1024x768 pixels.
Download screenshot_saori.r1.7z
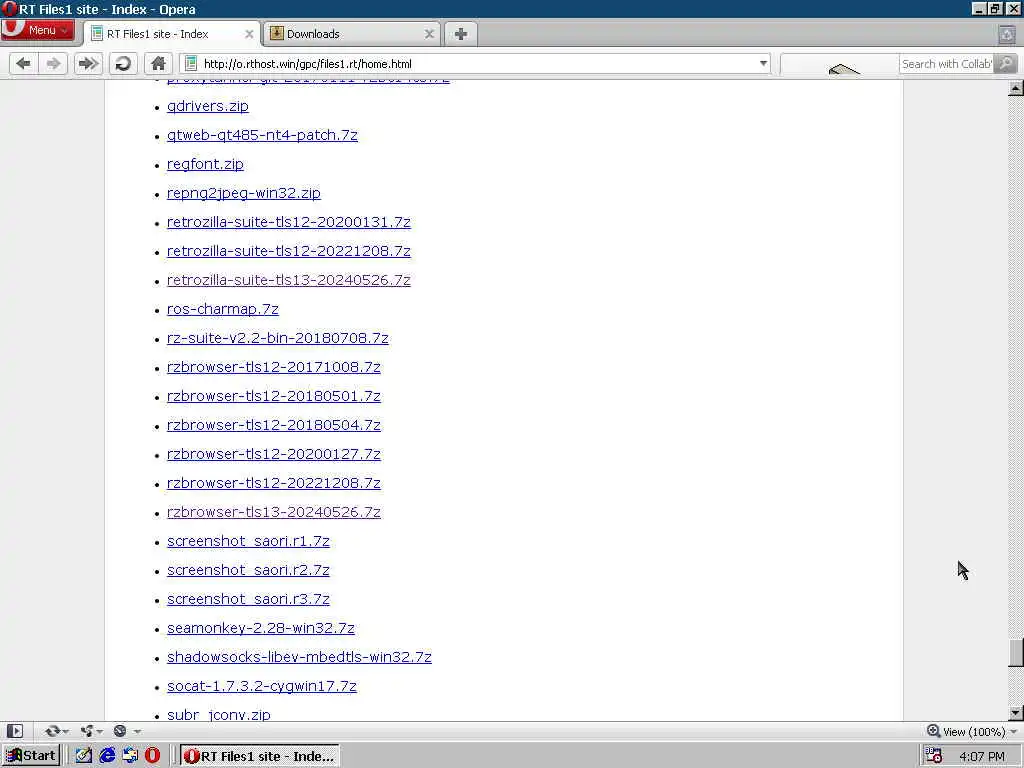[248, 541]
